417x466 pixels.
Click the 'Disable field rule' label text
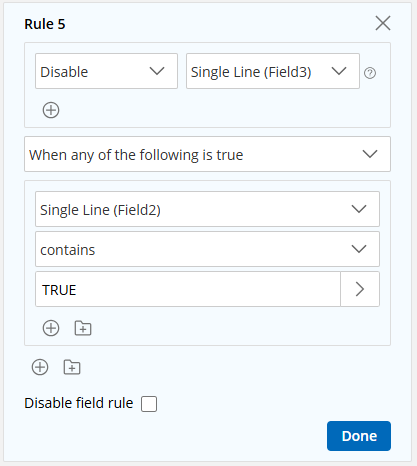[79, 403]
